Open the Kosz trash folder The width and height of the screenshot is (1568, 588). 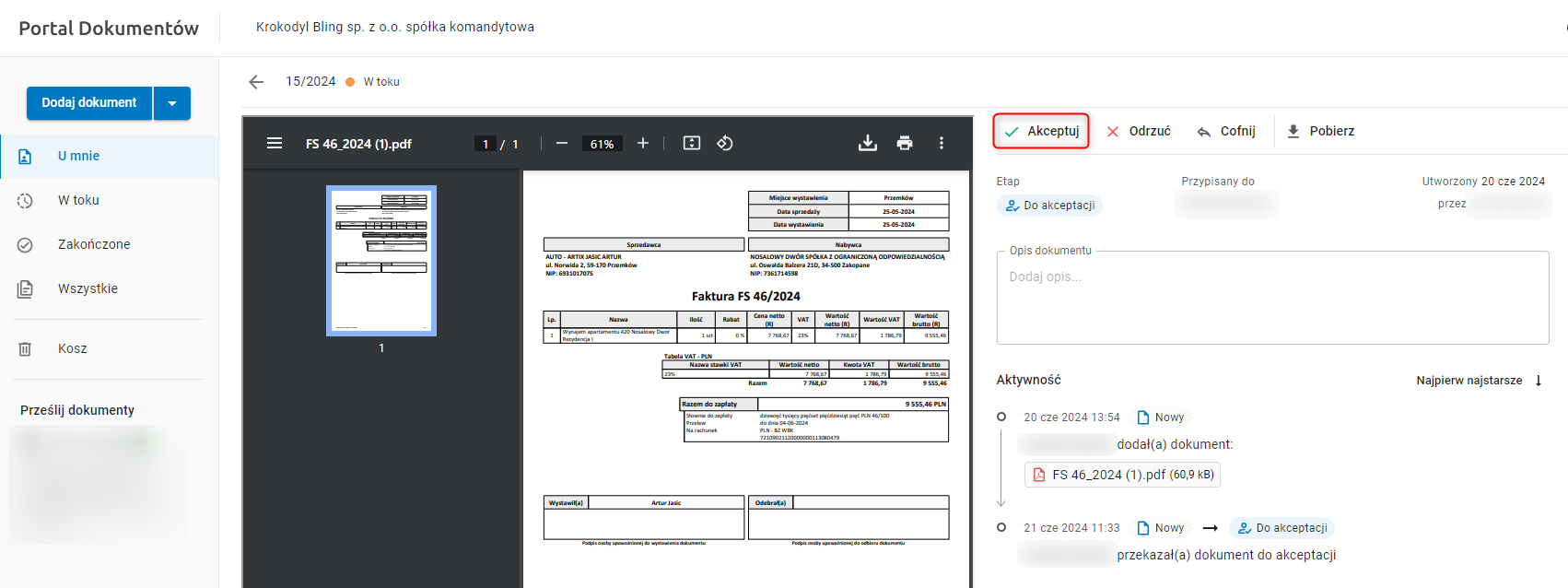coord(73,348)
